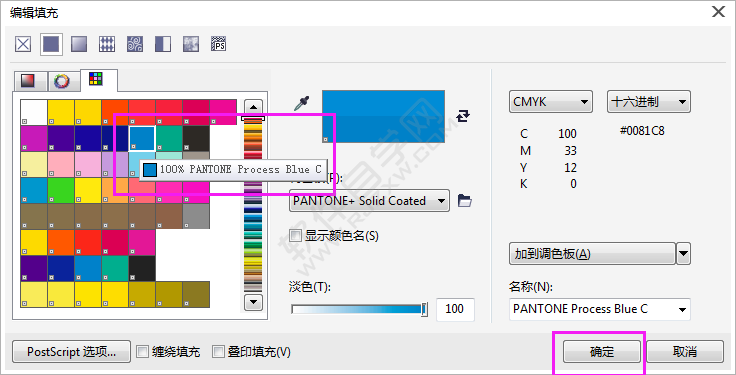The width and height of the screenshot is (736, 375).
Task: Click the tint value field showing 100
Action: point(455,309)
